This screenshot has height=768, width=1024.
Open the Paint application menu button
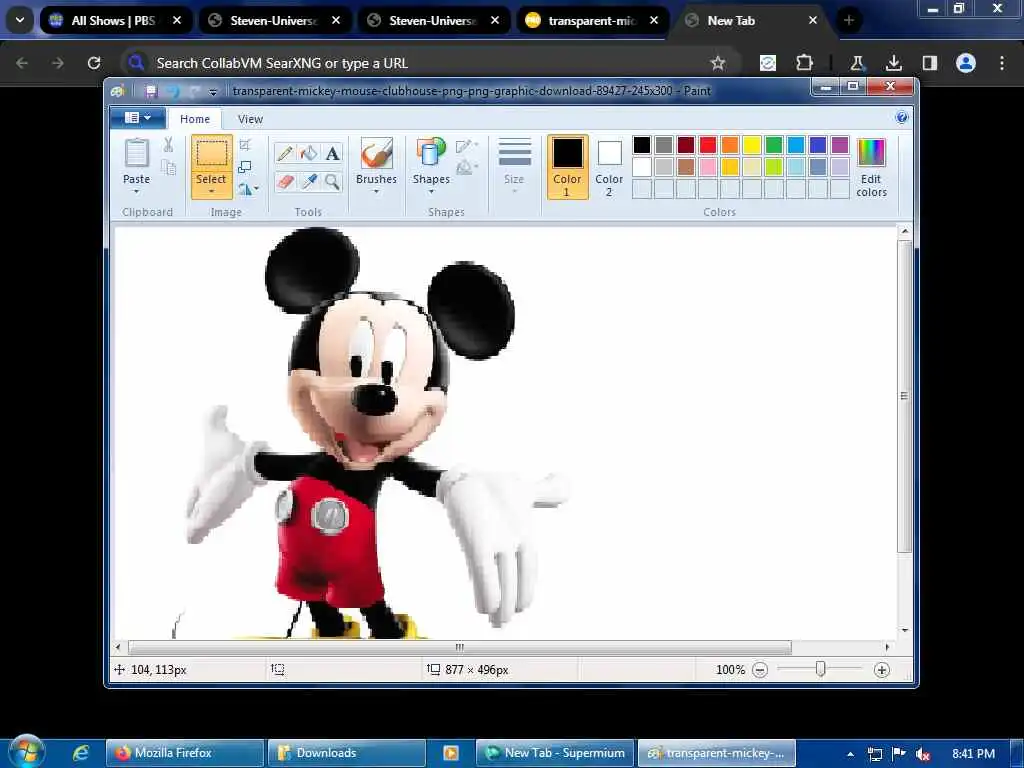point(138,118)
